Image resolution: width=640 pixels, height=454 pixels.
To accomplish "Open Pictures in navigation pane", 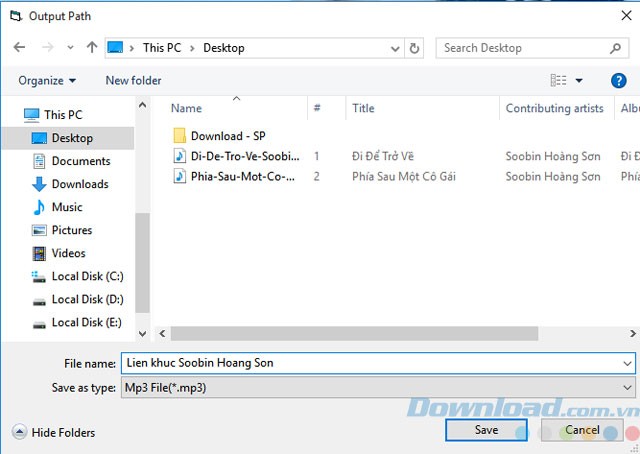I will point(72,230).
